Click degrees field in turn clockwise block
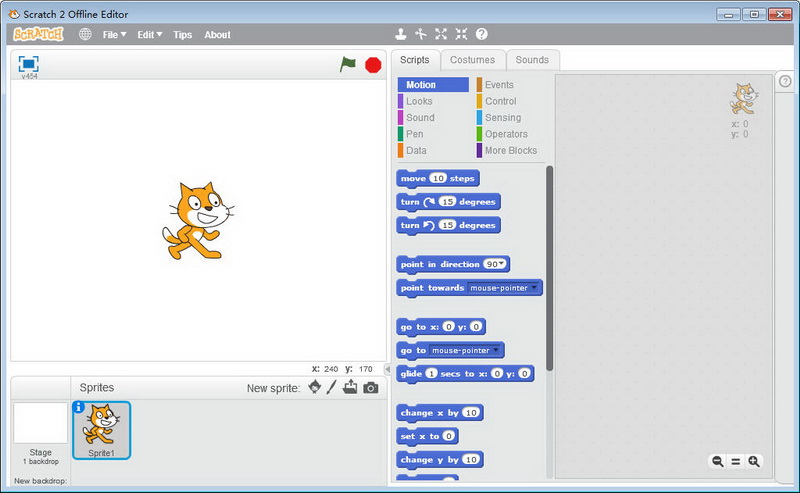Viewport: 800px width, 493px height. 447,202
